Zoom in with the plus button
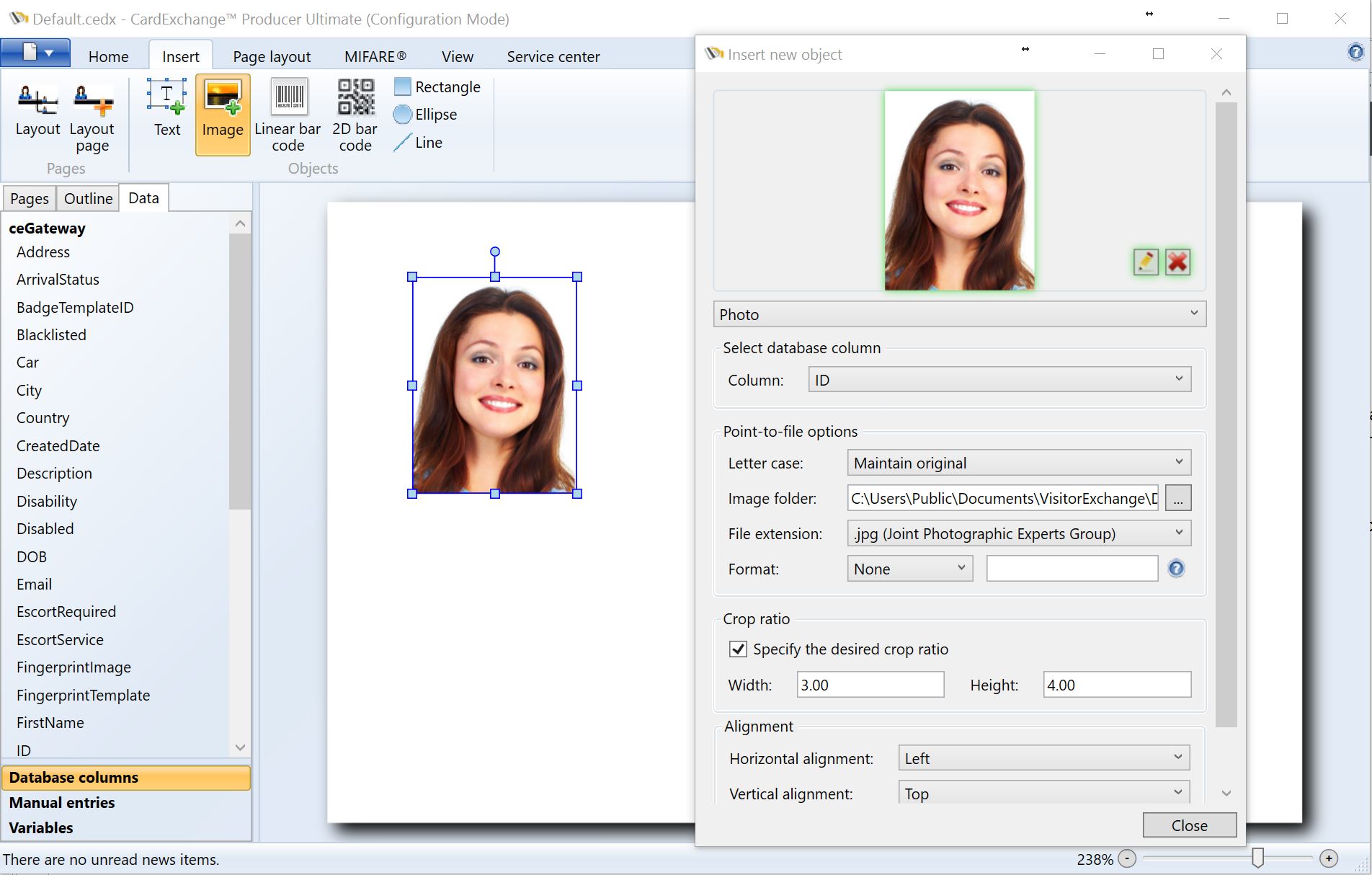Screen dimensions: 1372x875 1329,858
